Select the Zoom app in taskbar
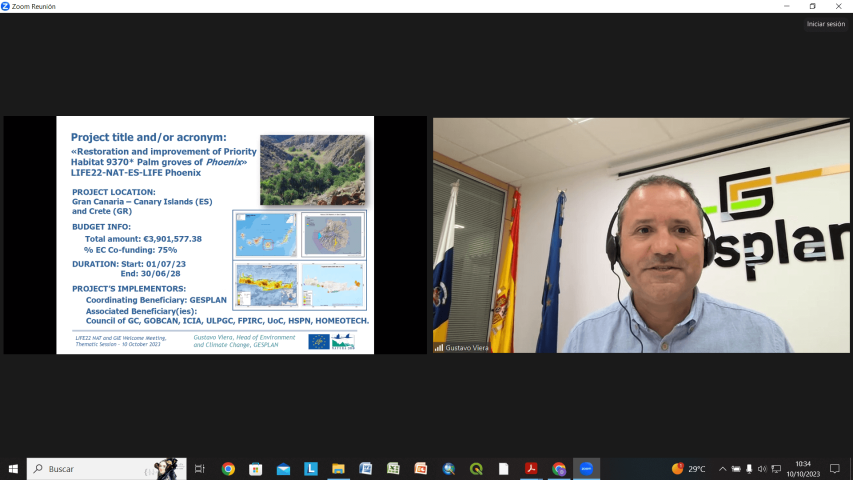The width and height of the screenshot is (853, 480). (586, 469)
